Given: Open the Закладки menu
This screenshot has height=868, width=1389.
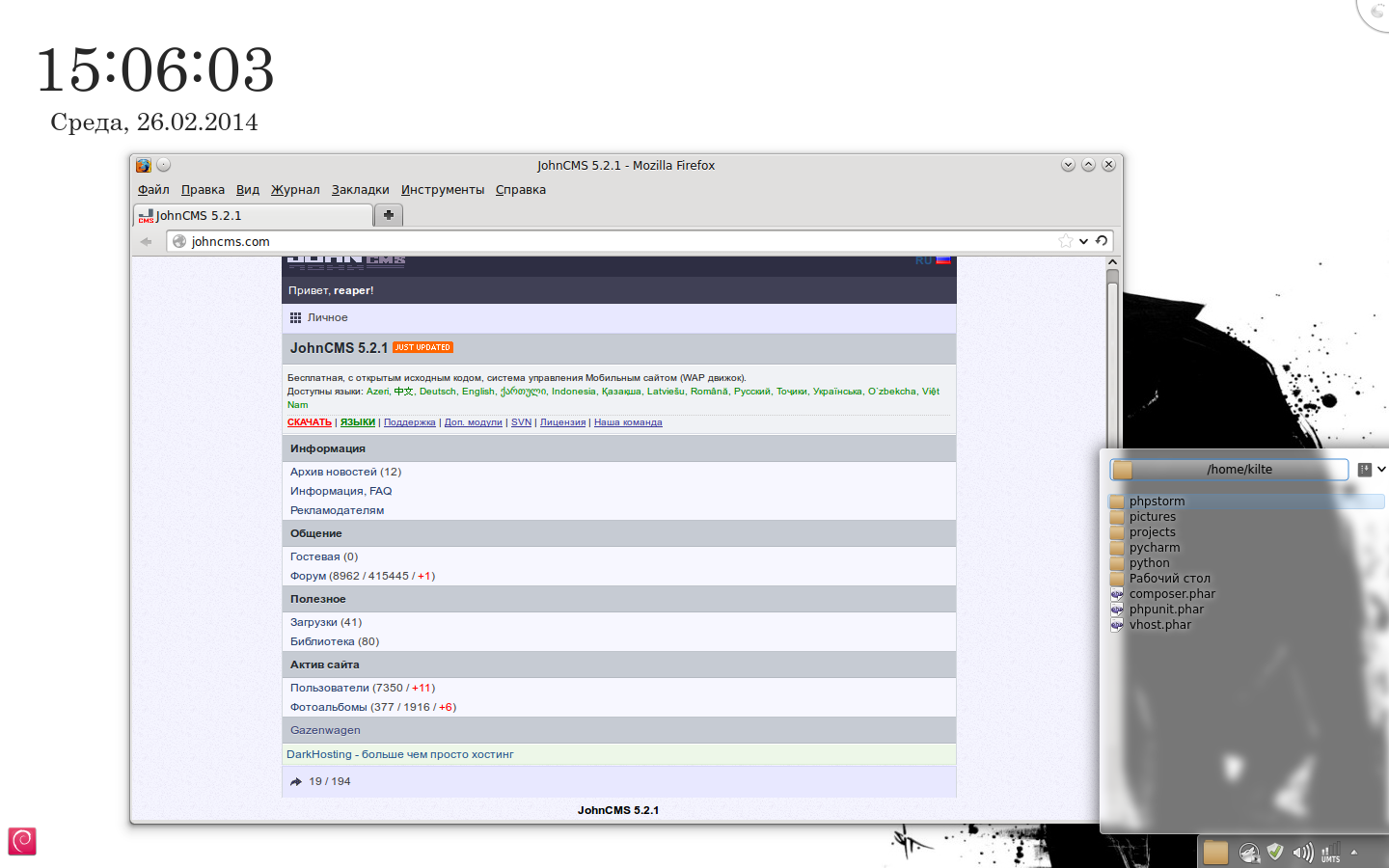Looking at the screenshot, I should click(x=361, y=190).
